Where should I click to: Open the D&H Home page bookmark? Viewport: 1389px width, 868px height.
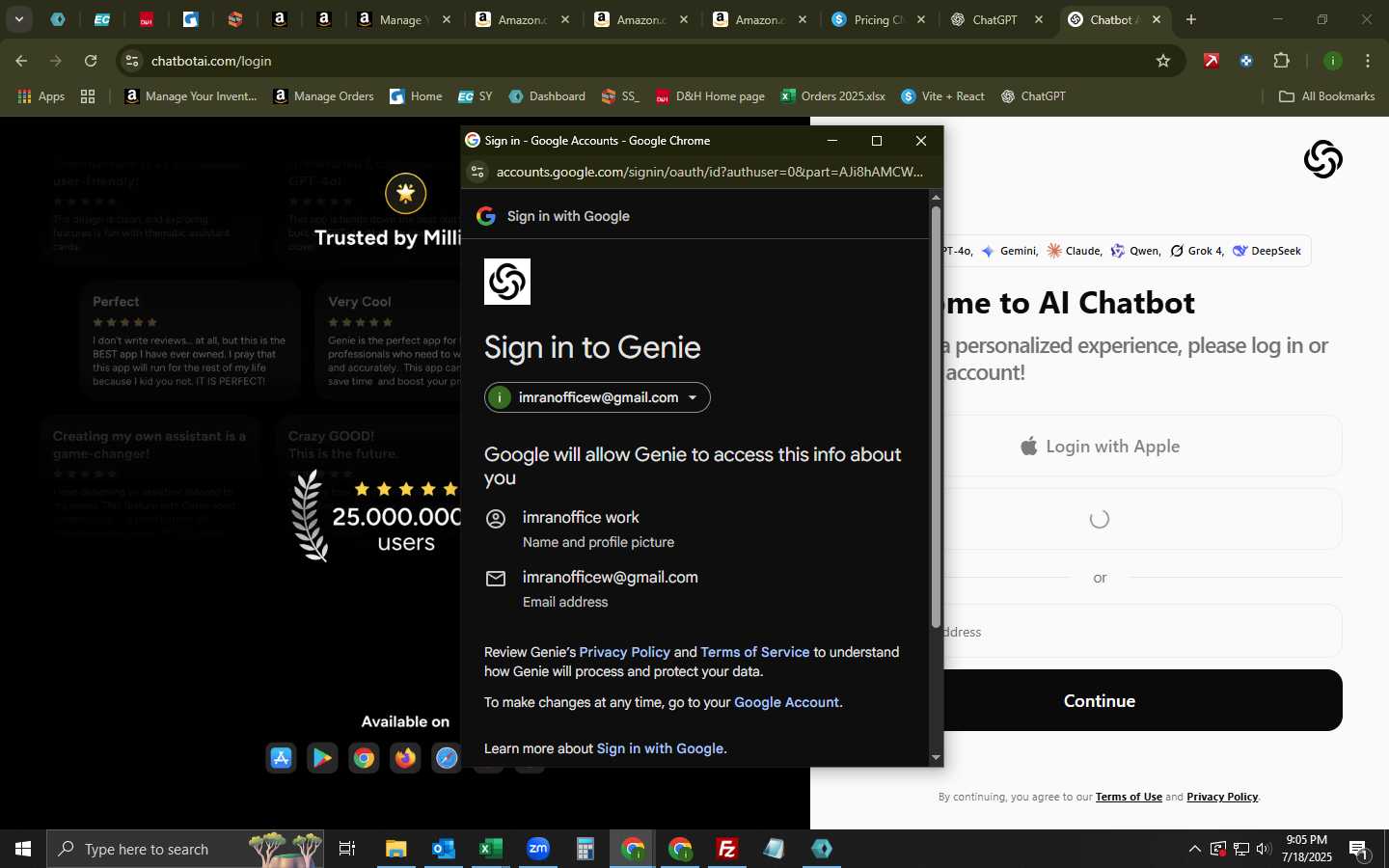(x=711, y=96)
